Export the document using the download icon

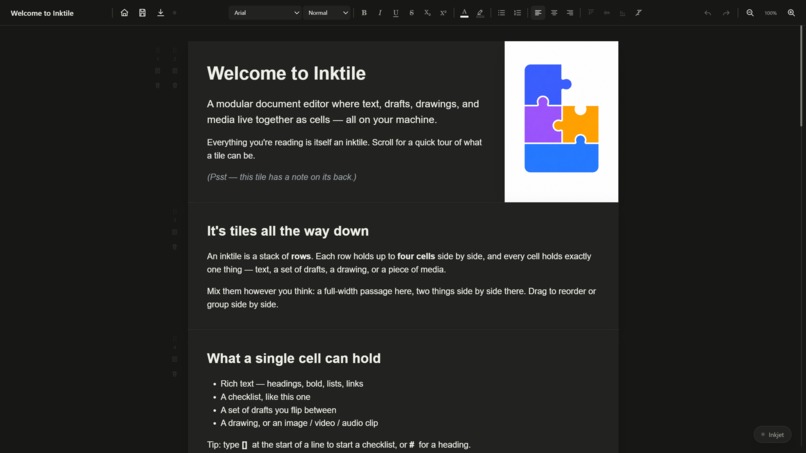(160, 13)
